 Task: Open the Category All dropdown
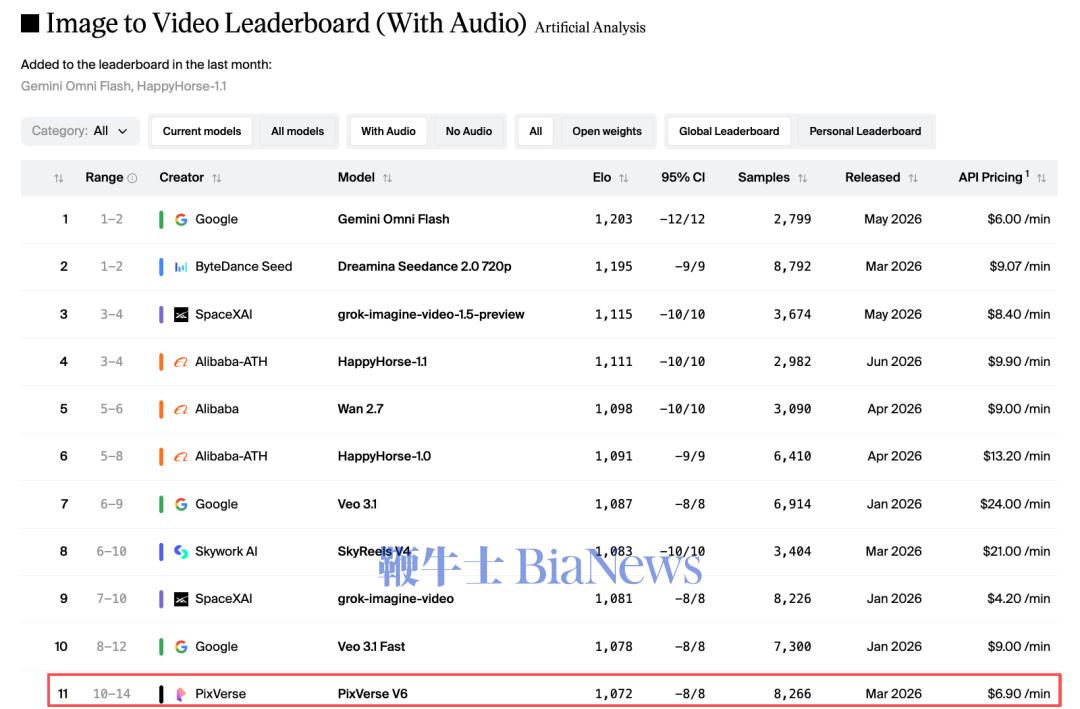tap(80, 131)
